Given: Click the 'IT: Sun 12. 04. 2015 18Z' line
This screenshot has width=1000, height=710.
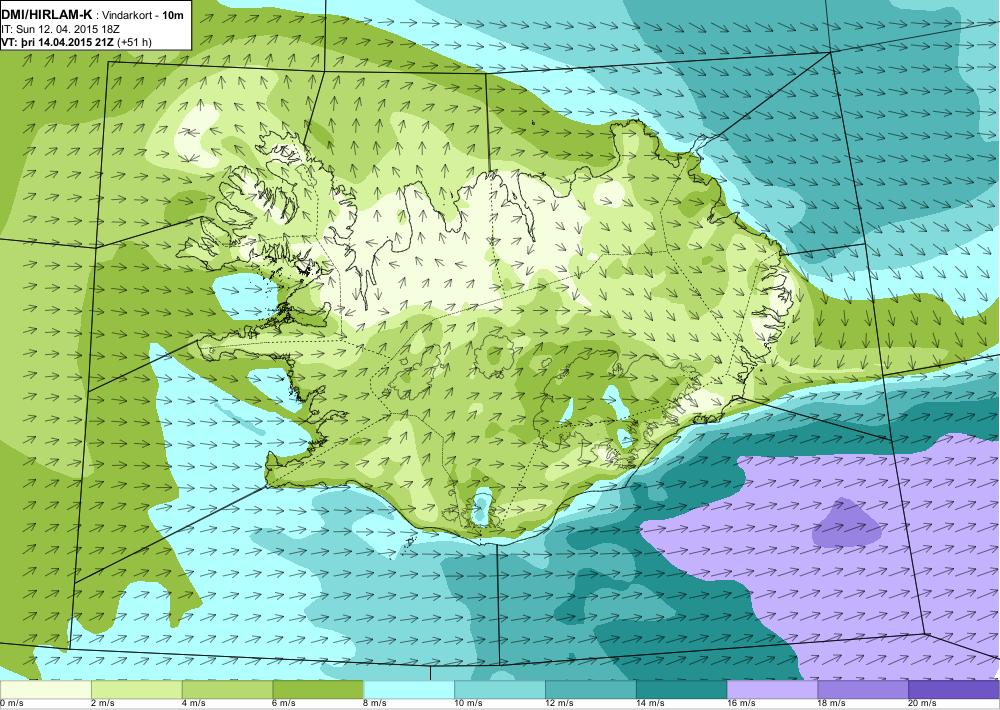Looking at the screenshot, I should click(61, 29).
